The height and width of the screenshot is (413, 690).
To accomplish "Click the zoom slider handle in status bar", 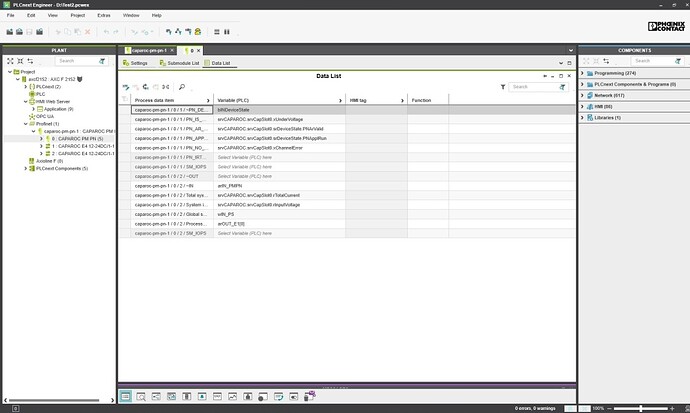I will tap(641, 409).
